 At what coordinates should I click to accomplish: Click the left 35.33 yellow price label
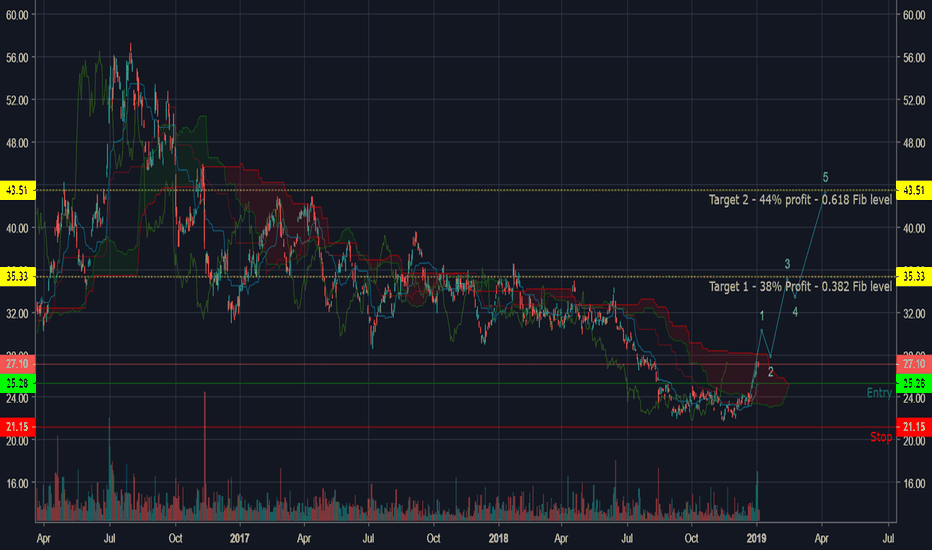pyautogui.click(x=17, y=276)
